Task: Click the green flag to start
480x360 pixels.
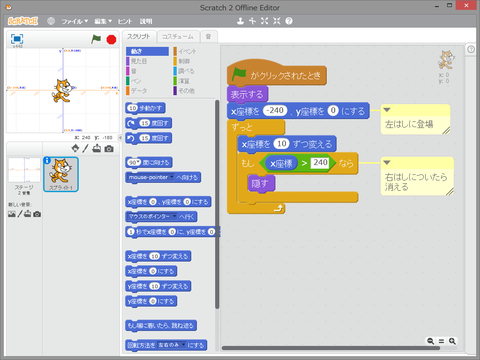Action: pyautogui.click(x=96, y=39)
